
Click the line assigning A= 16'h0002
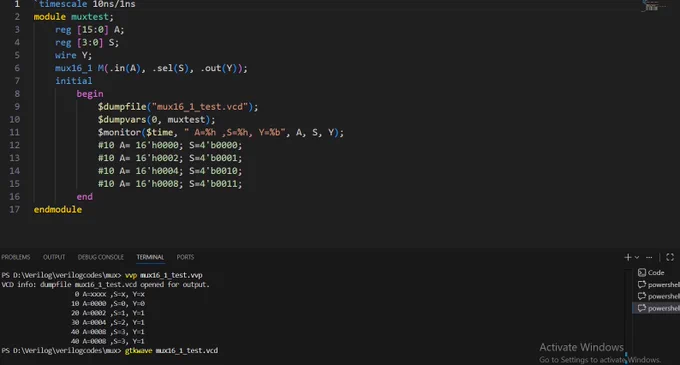(170, 158)
